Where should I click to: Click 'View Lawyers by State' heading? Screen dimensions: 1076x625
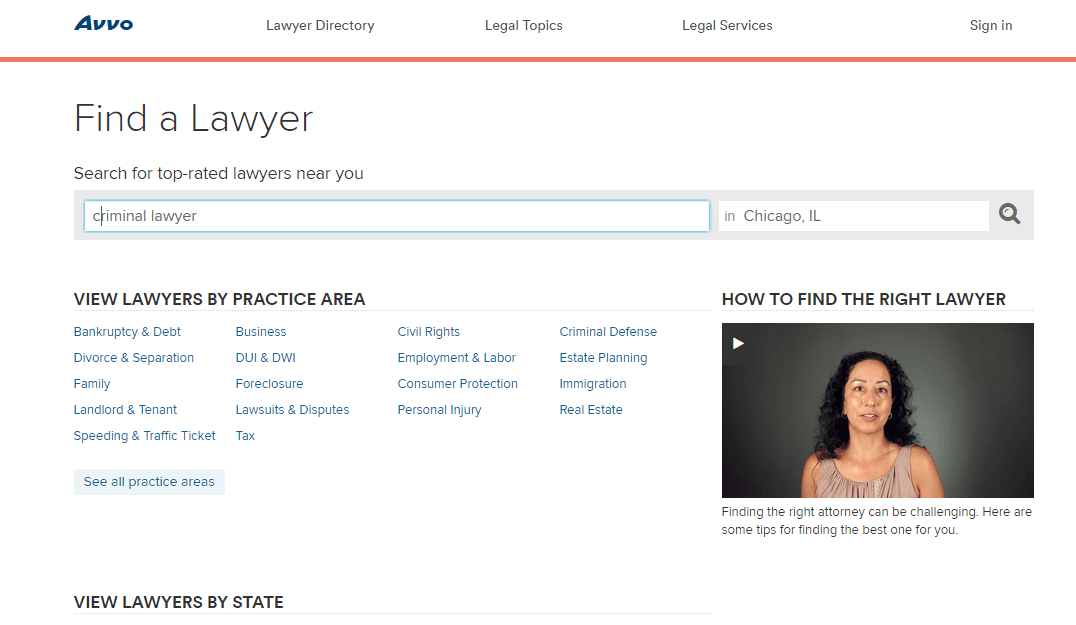(178, 602)
